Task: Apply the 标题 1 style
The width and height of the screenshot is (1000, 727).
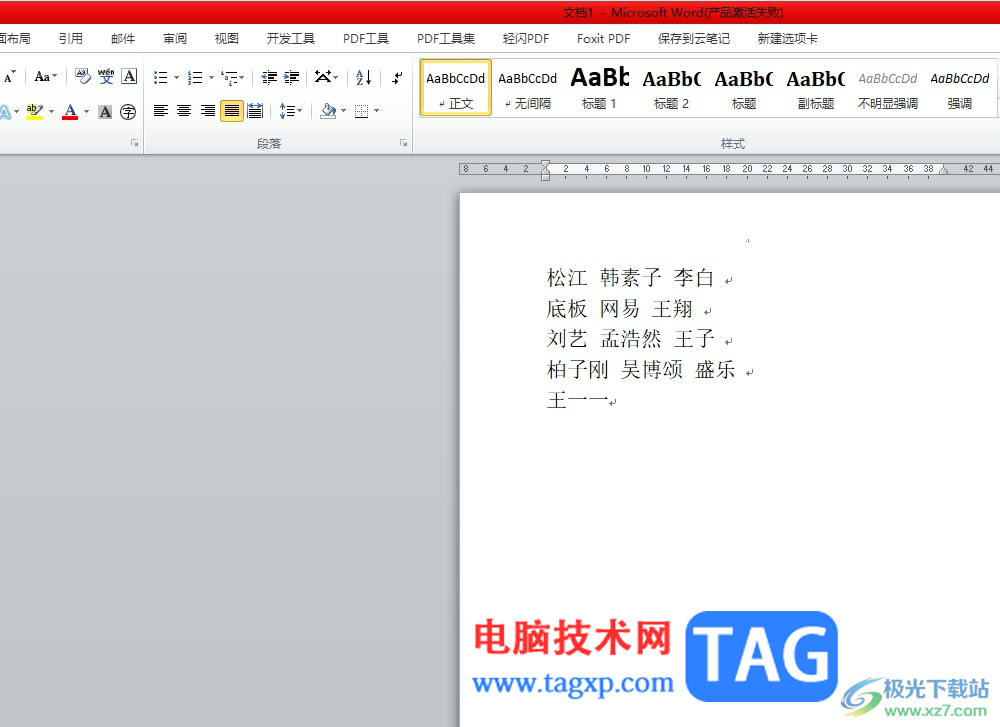Action: (599, 88)
